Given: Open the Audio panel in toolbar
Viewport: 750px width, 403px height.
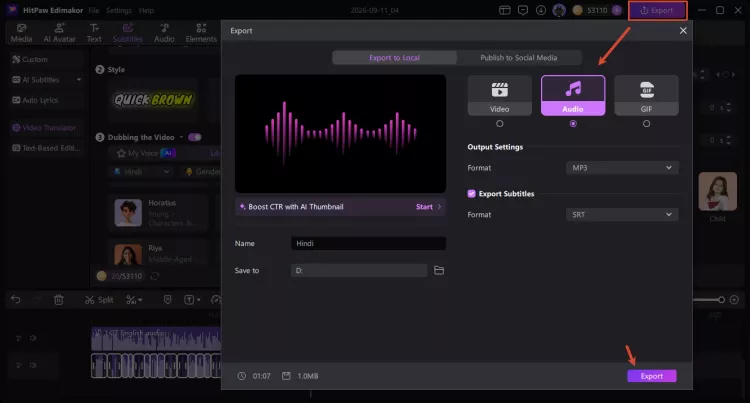Looking at the screenshot, I should click(164, 33).
